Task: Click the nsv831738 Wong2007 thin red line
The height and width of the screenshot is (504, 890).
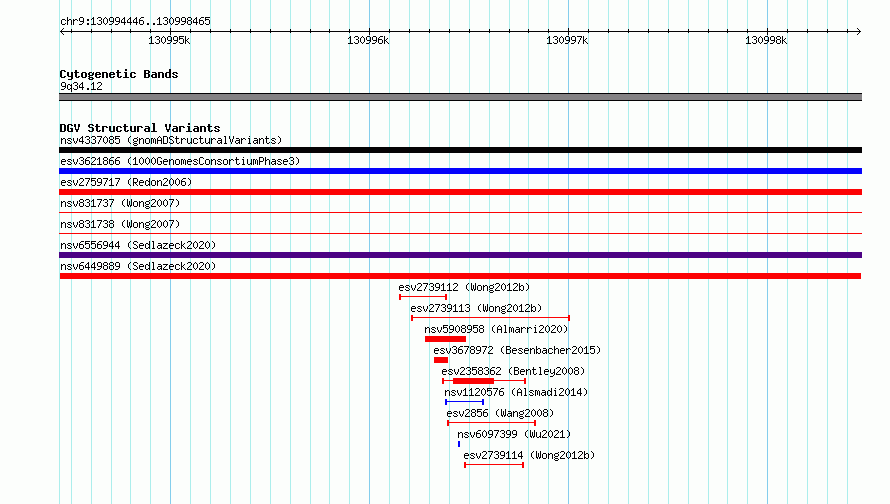Action: click(460, 234)
